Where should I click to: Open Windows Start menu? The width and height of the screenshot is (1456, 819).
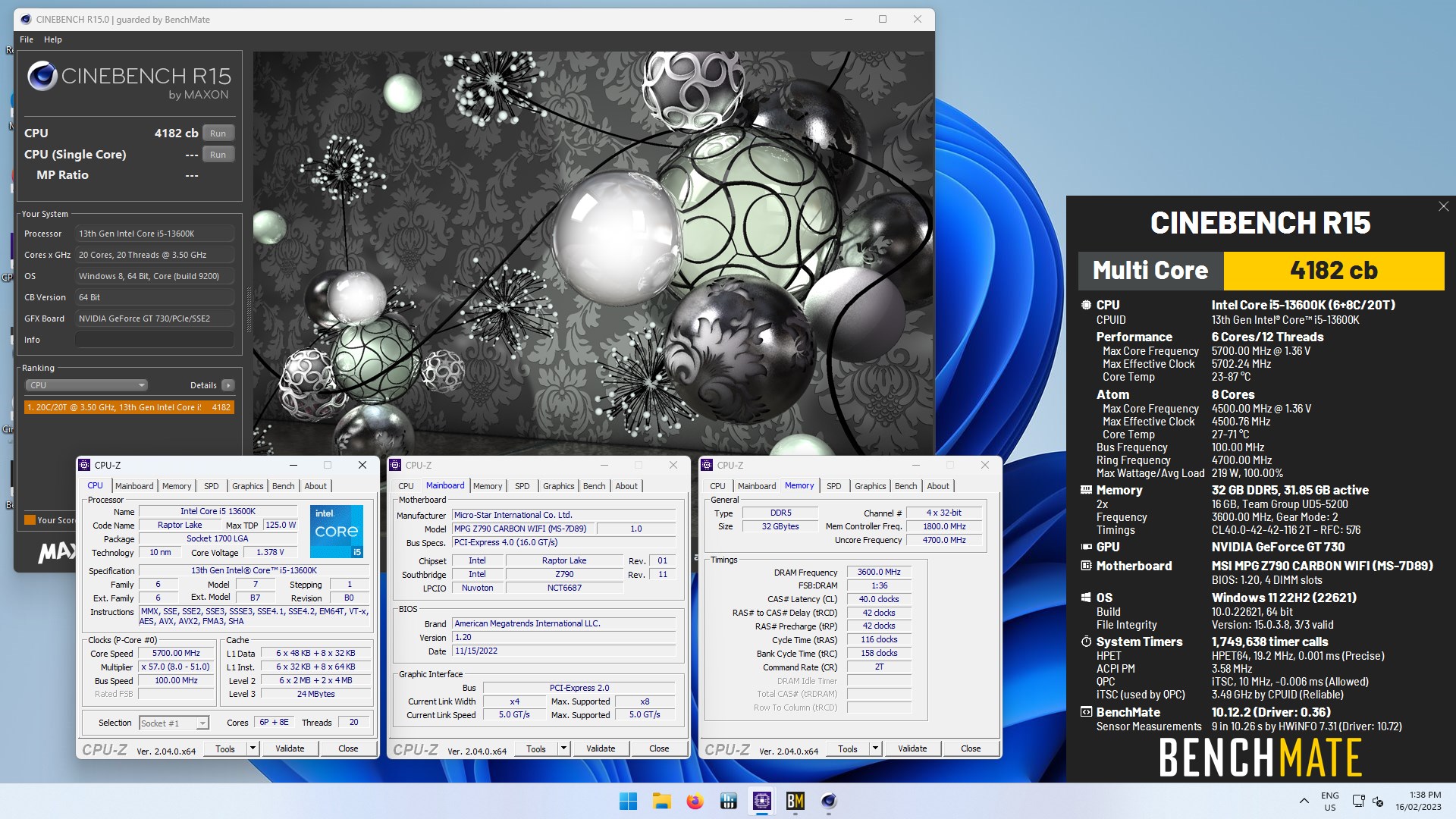click(628, 801)
